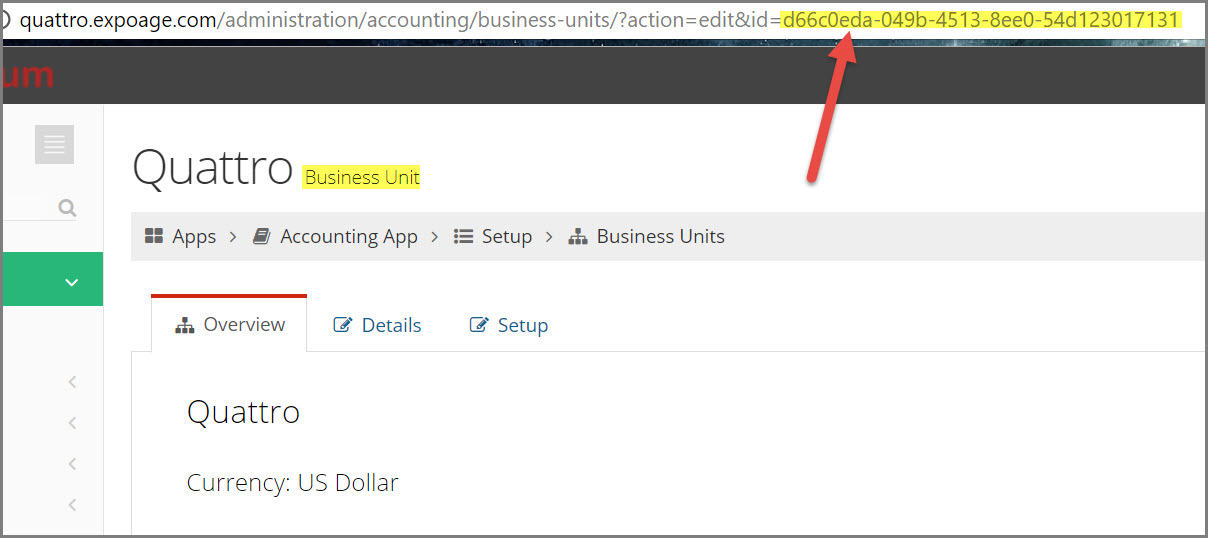The width and height of the screenshot is (1208, 538).
Task: Expand the fourth collapsed sidebar menu arrow
Action: [x=72, y=505]
